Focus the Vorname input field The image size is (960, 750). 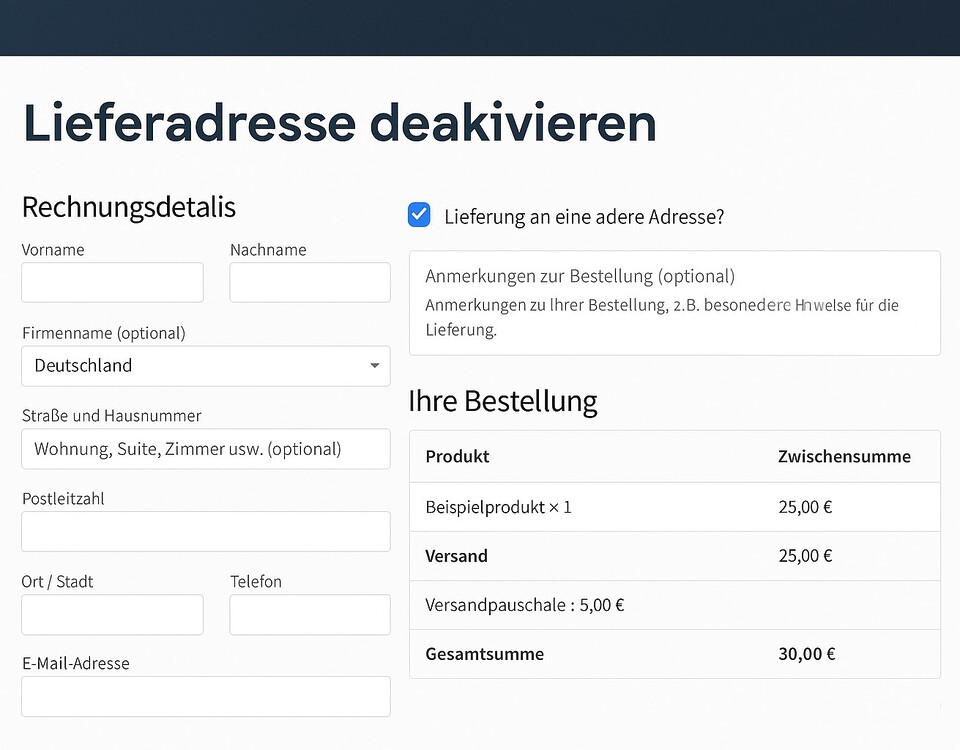click(113, 282)
